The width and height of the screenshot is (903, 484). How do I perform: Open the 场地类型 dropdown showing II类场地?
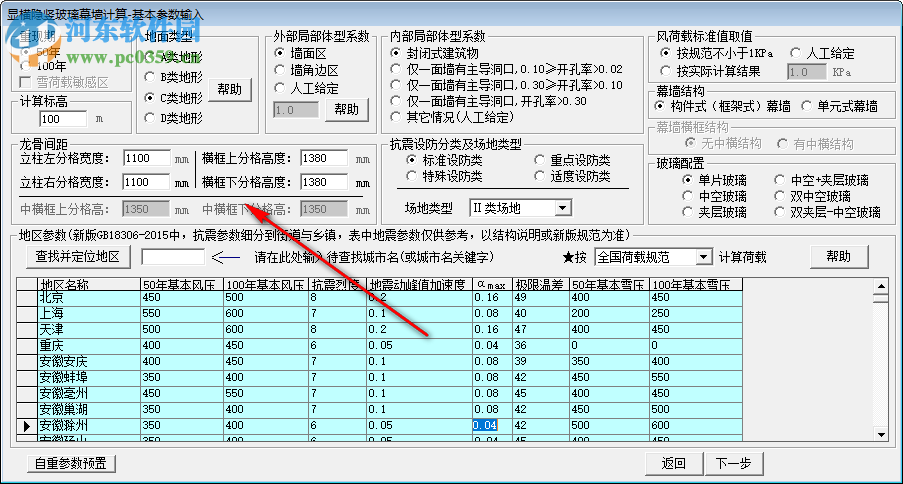(x=561, y=208)
